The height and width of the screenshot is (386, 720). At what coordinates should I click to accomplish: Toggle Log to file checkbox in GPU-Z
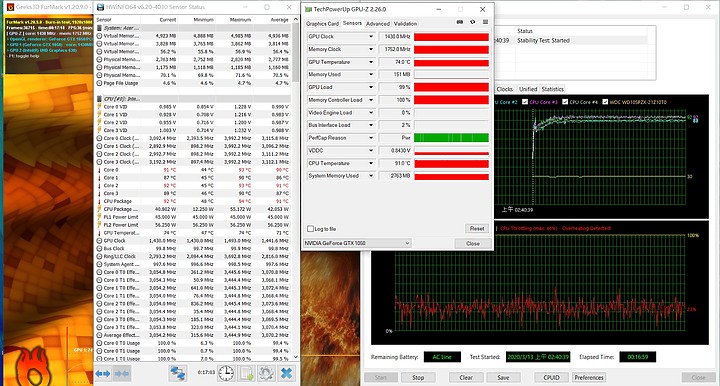pyautogui.click(x=310, y=229)
